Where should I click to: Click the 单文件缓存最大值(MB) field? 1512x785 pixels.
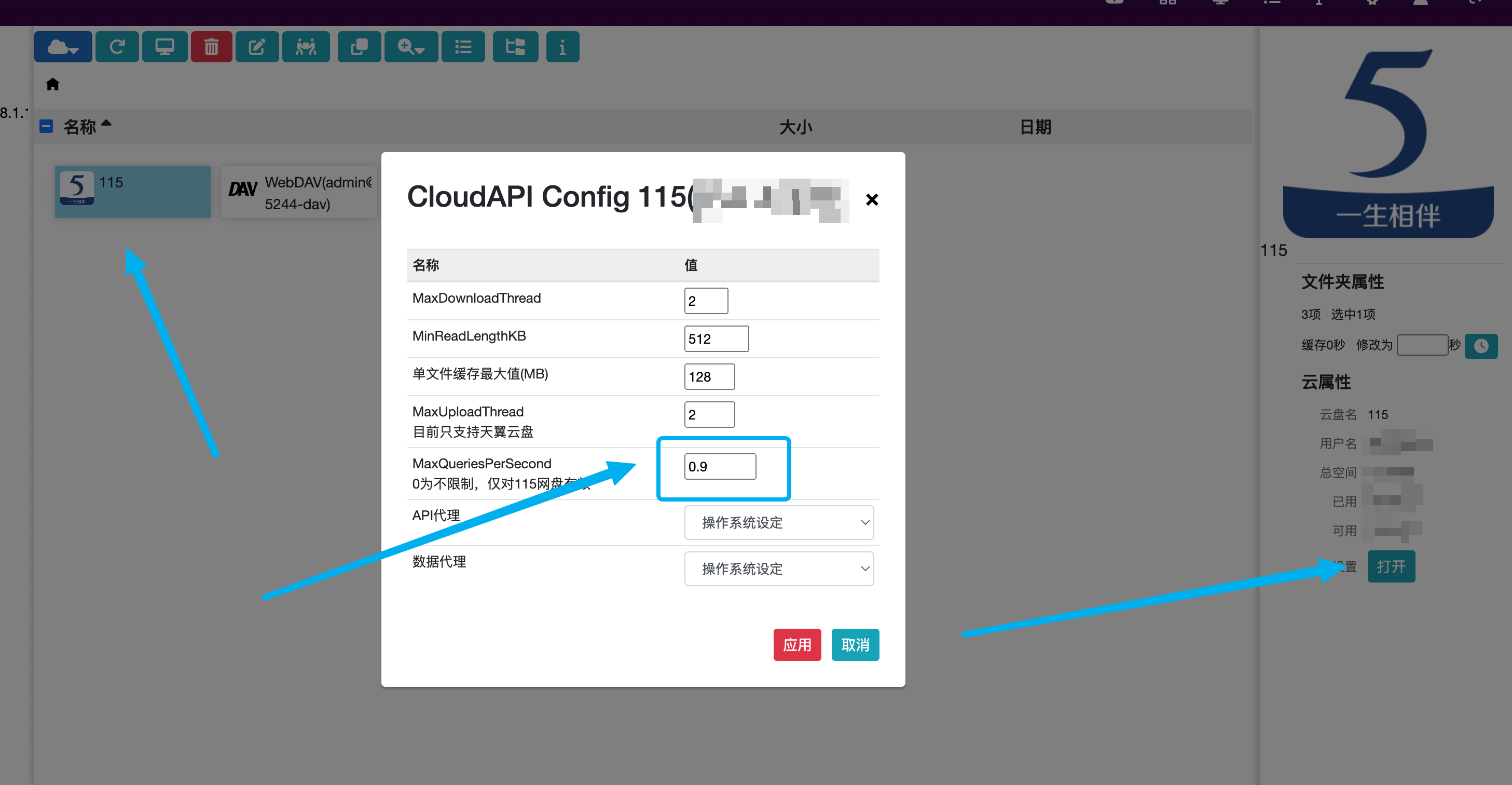coord(709,376)
